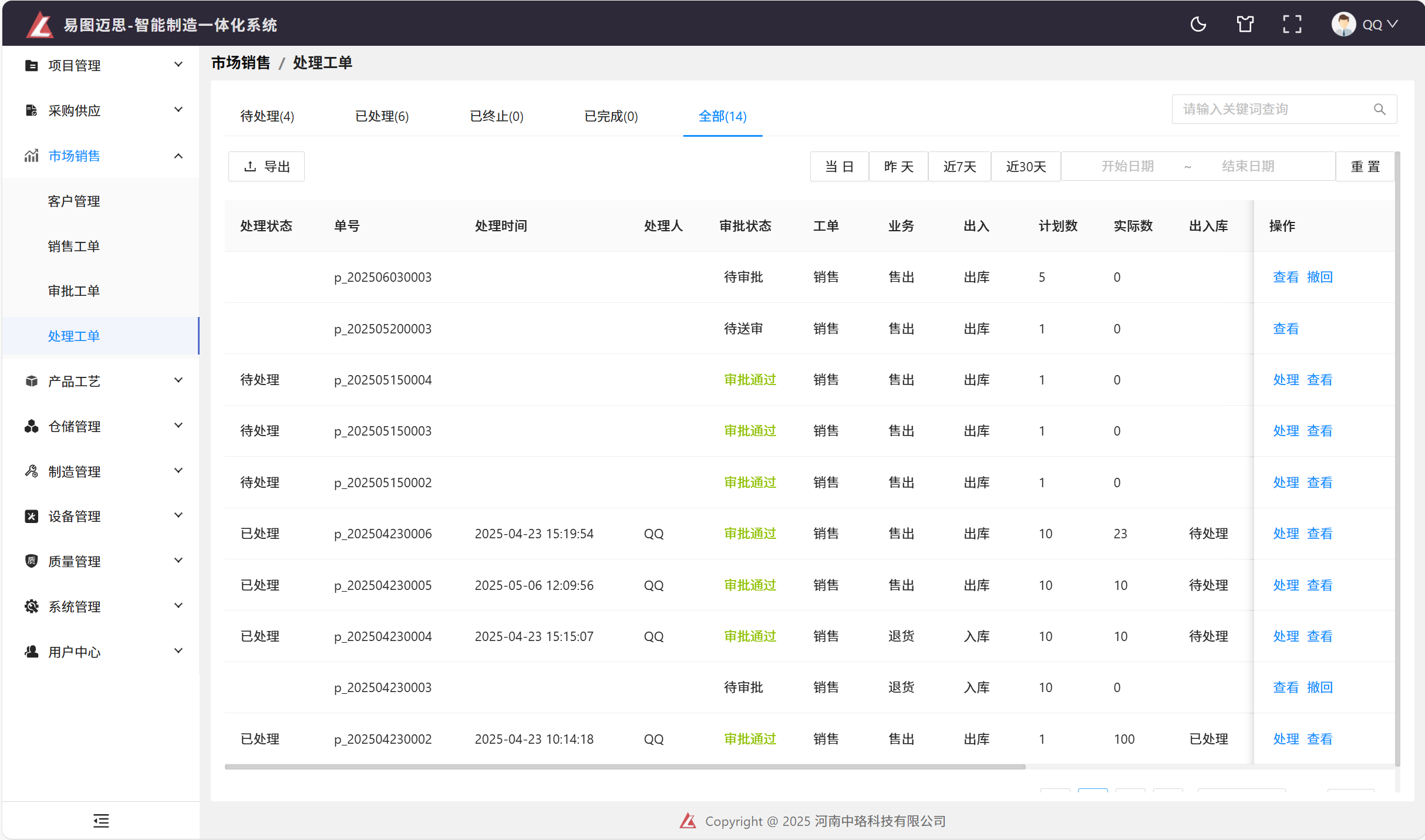Click the search magnifier icon
This screenshot has height=840, width=1425.
(x=1380, y=109)
